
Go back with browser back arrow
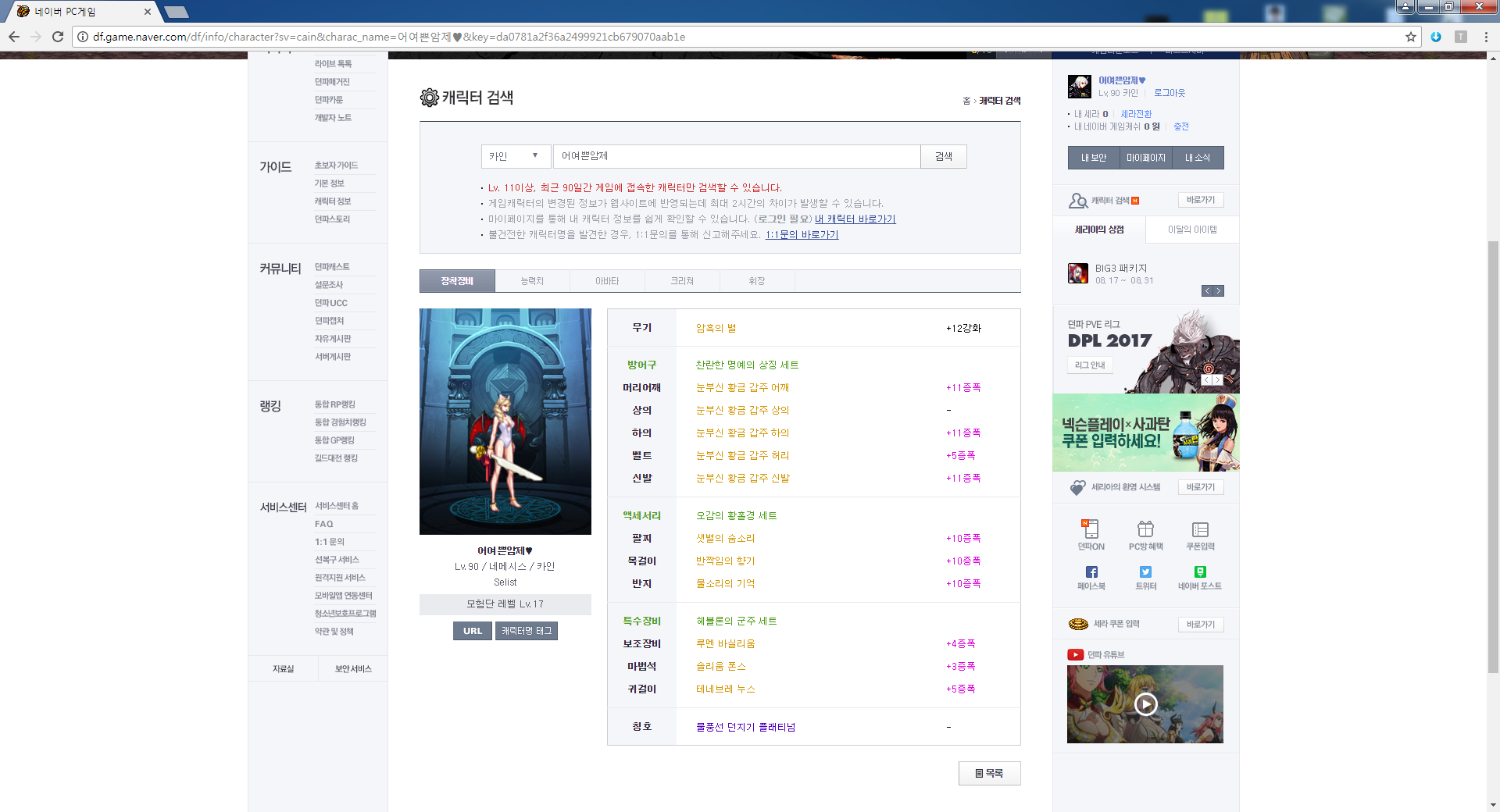pos(14,37)
